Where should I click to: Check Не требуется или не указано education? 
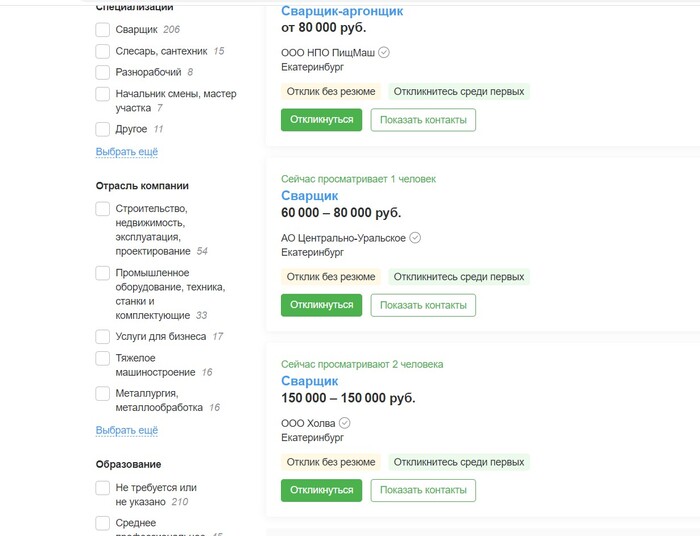click(103, 488)
